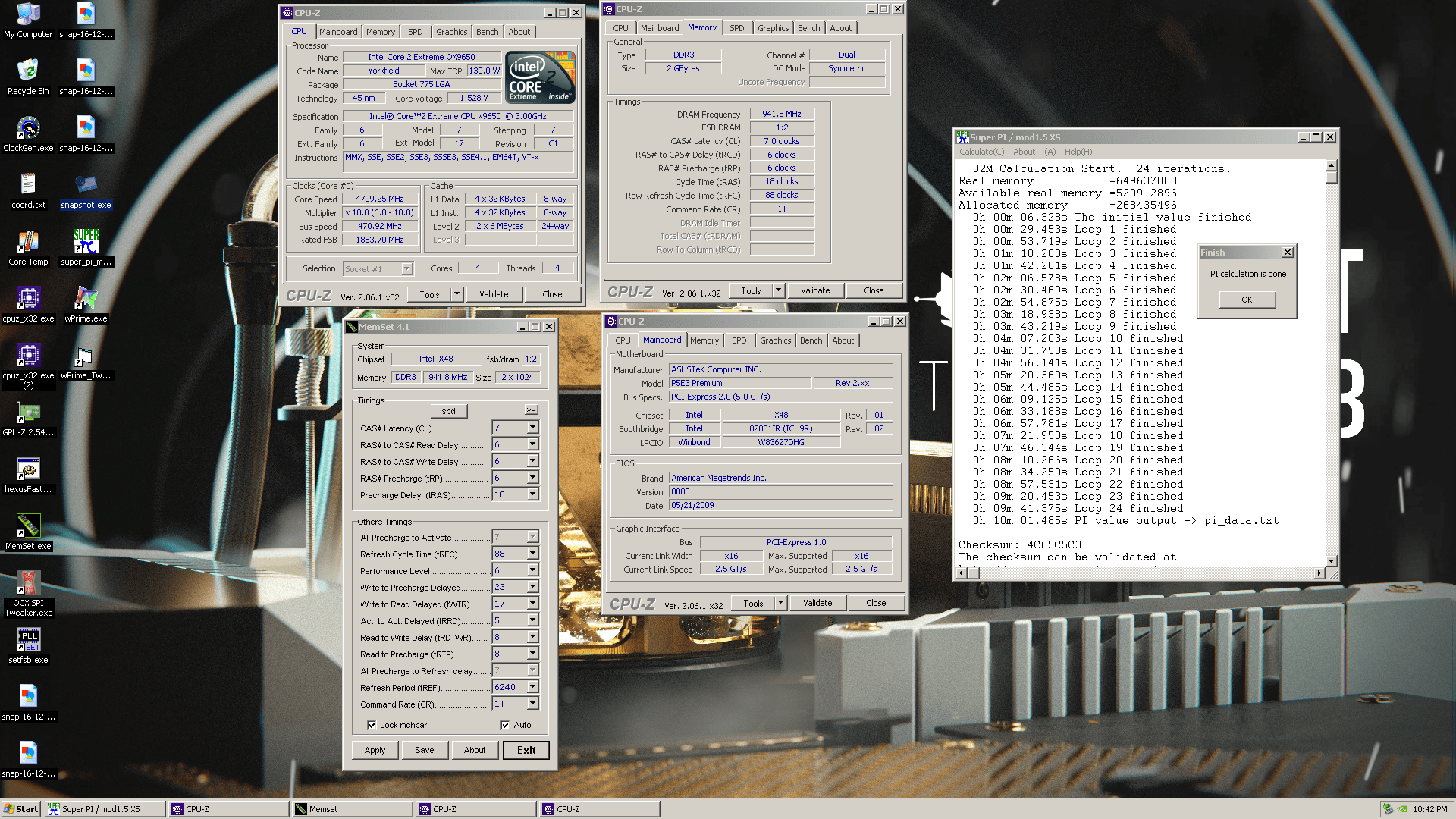Screen dimensions: 1456x819
Task: Click the Core Speed value 4709.25 MHz
Action: click(x=380, y=199)
